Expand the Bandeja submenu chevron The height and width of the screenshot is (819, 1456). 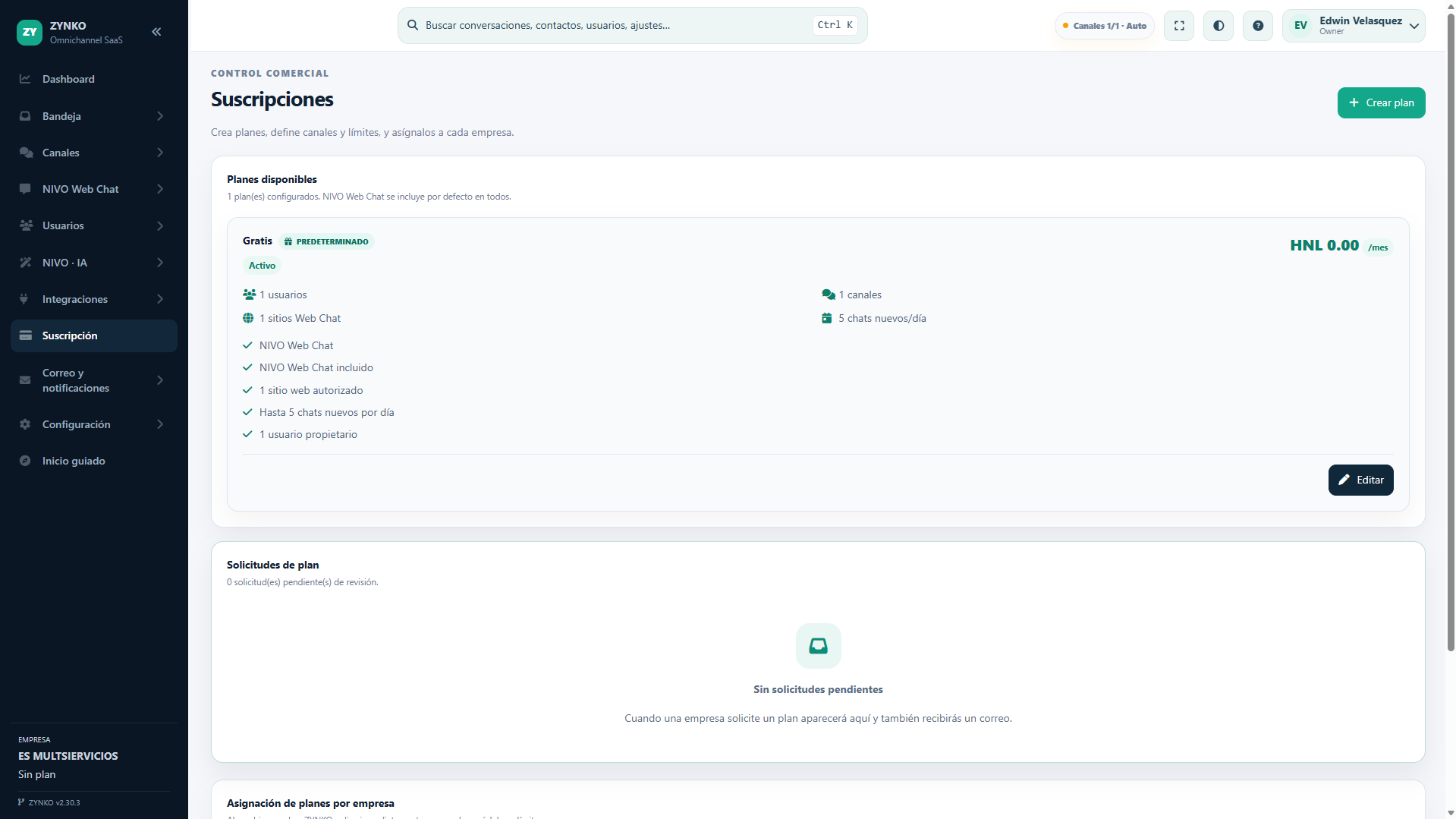(160, 116)
